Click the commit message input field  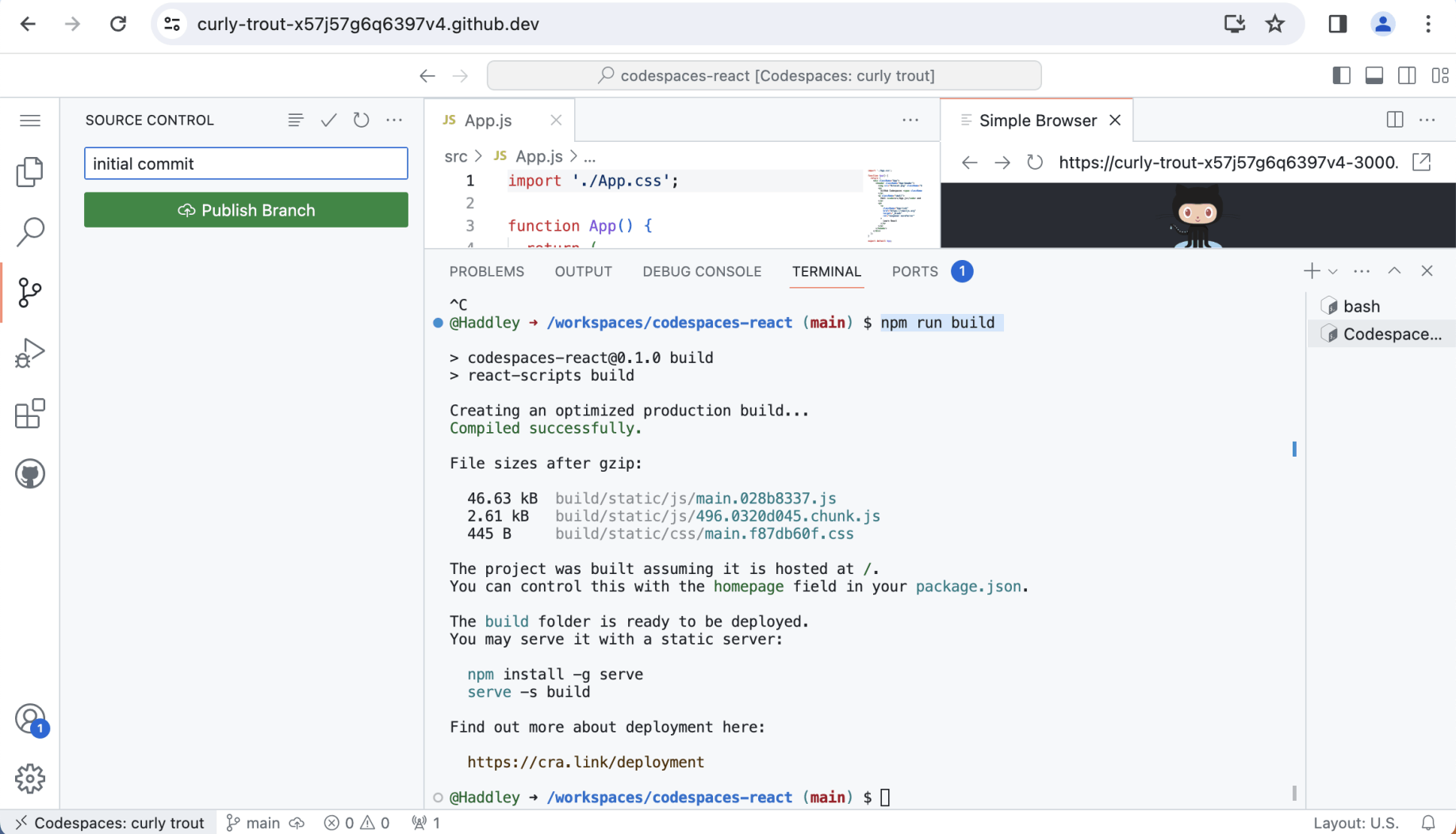(246, 163)
